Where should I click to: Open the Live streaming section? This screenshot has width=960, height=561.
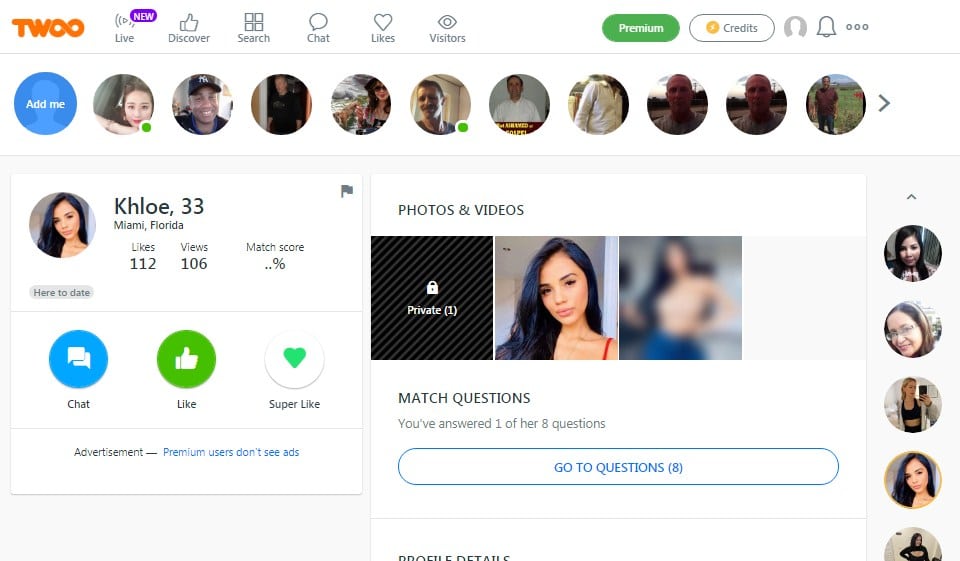click(125, 28)
